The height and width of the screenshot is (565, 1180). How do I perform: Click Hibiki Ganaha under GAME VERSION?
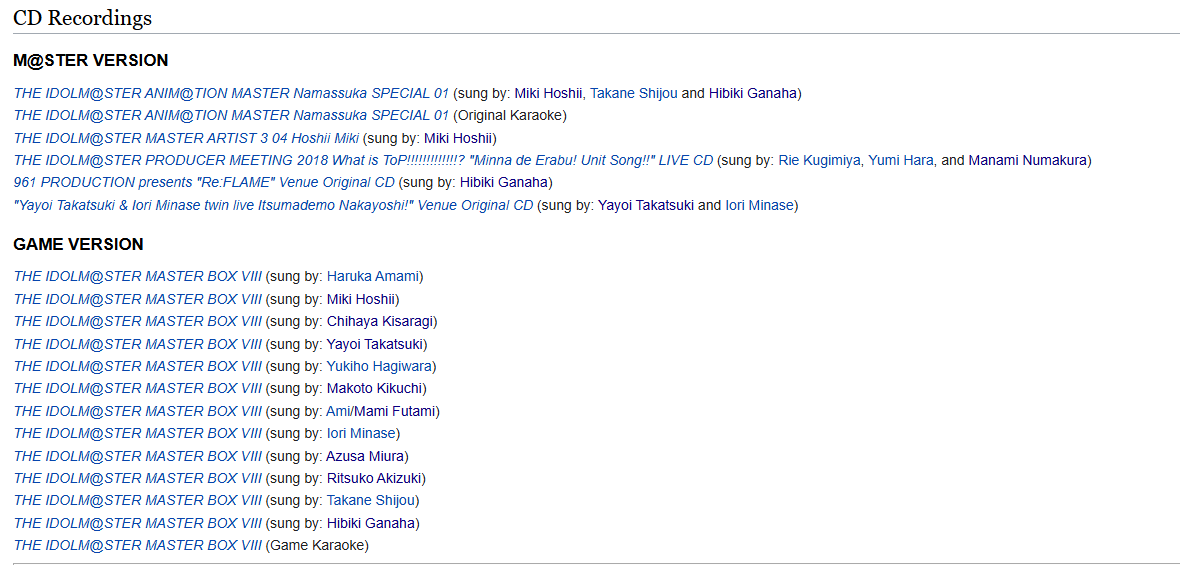coord(371,523)
